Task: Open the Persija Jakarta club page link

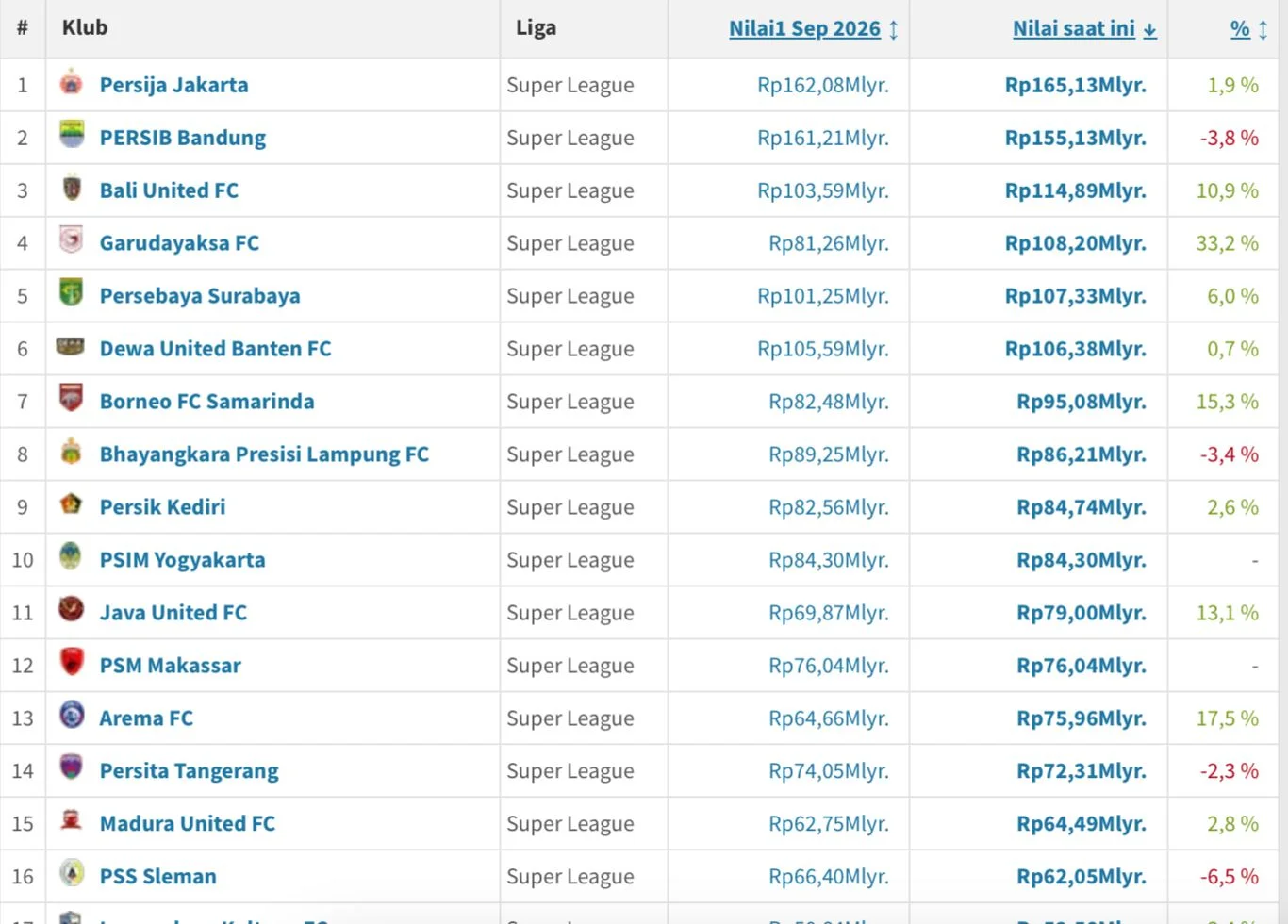Action: tap(174, 85)
